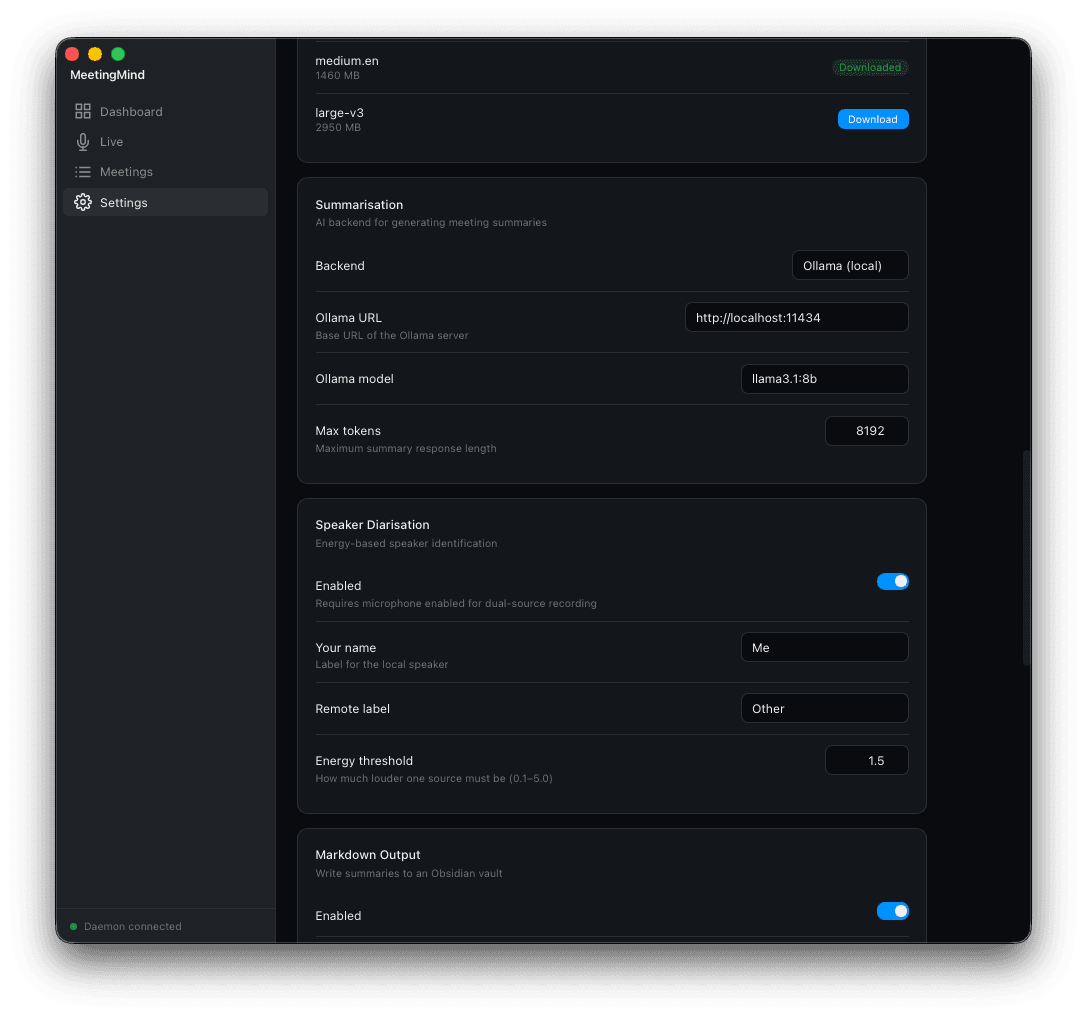This screenshot has width=1087, height=1017.
Task: Click the Energy threshold value field
Action: [x=867, y=760]
